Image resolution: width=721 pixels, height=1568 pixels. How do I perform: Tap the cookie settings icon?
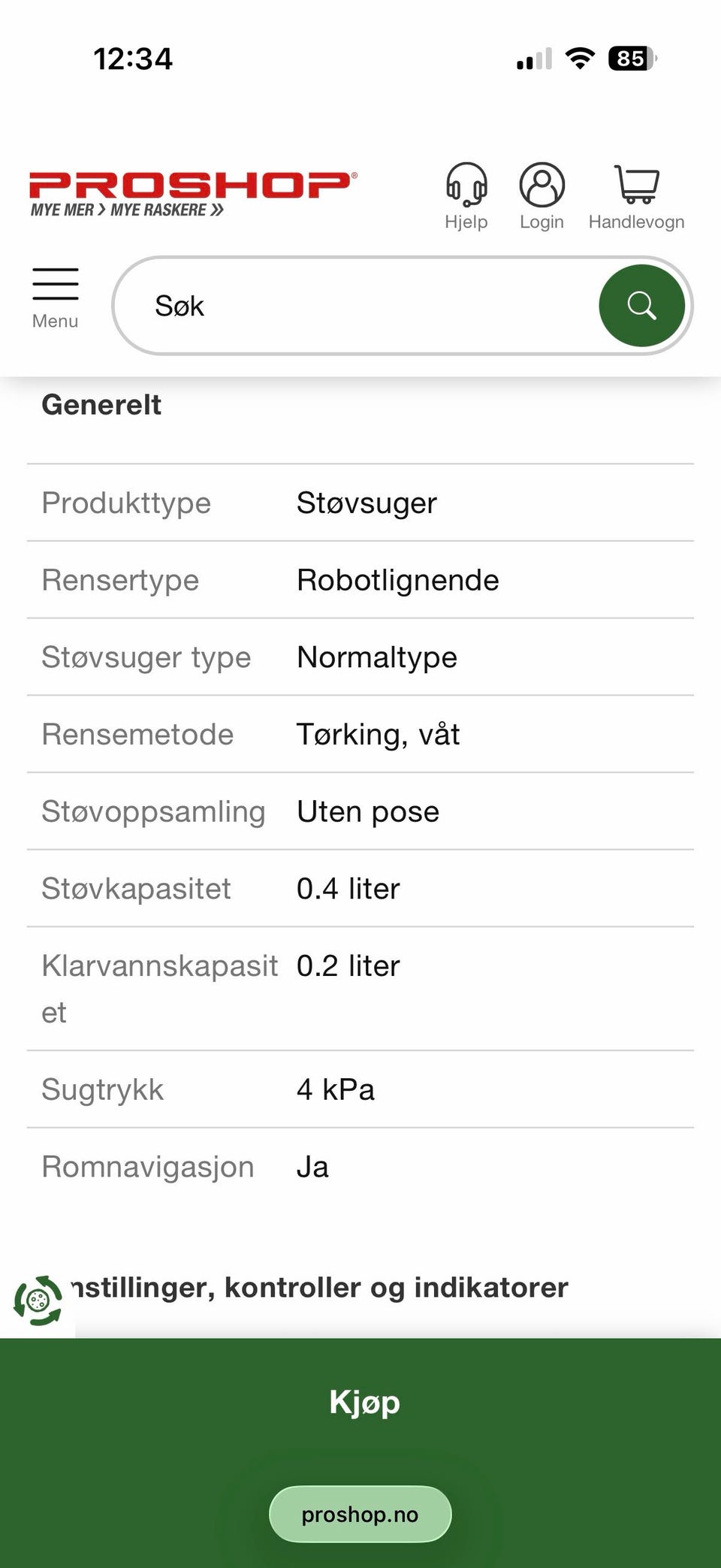(x=38, y=1300)
